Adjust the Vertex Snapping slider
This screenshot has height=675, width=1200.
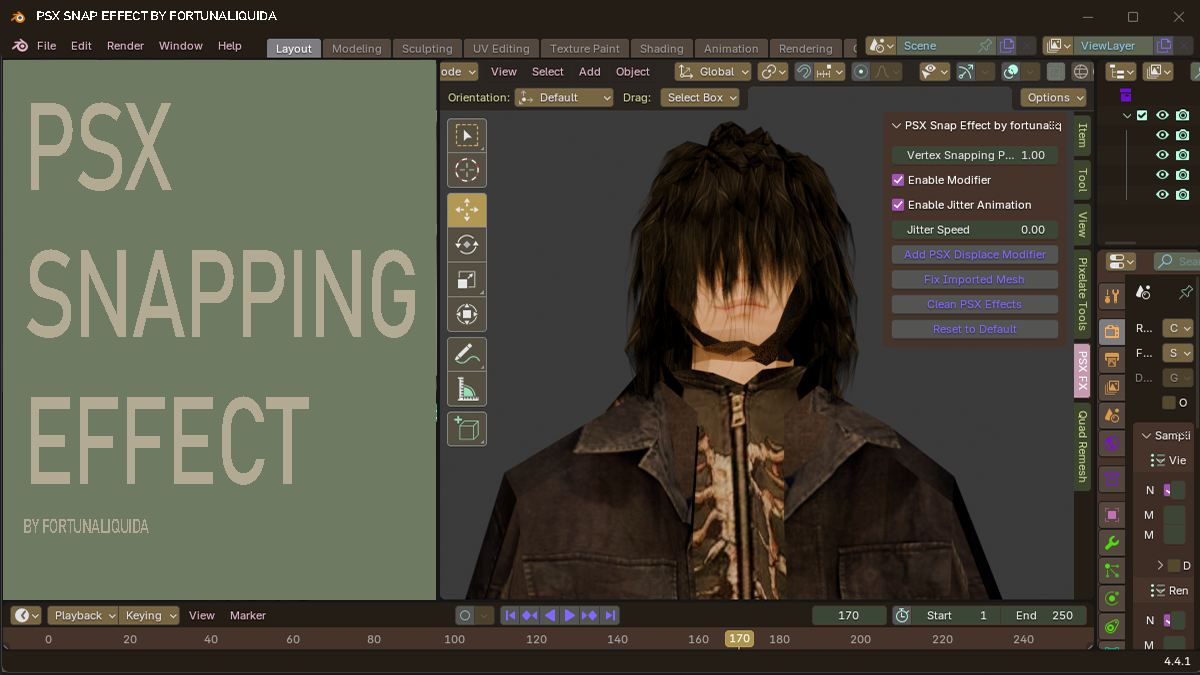pos(975,155)
